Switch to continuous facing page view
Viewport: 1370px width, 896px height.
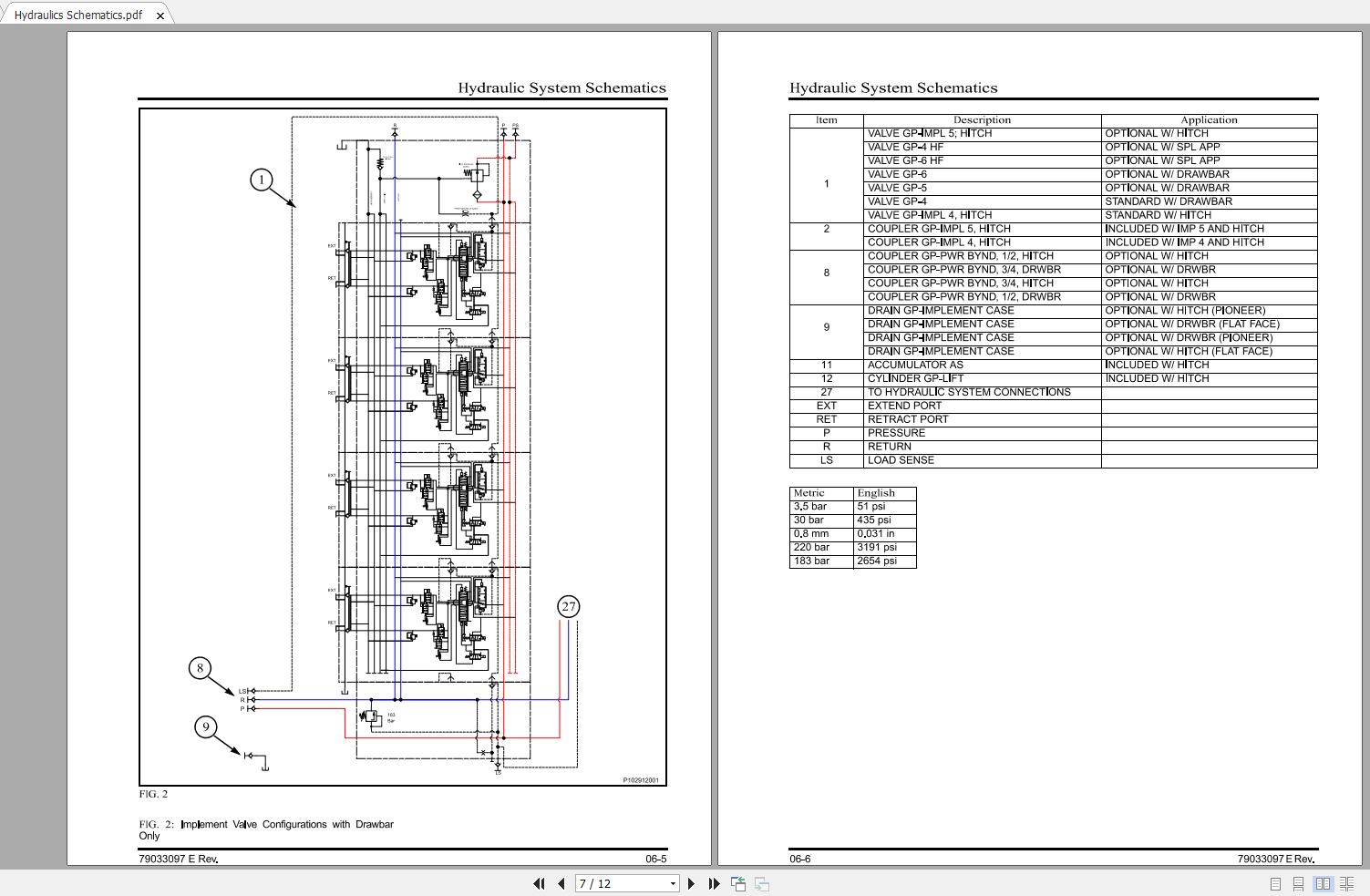tap(1346, 883)
